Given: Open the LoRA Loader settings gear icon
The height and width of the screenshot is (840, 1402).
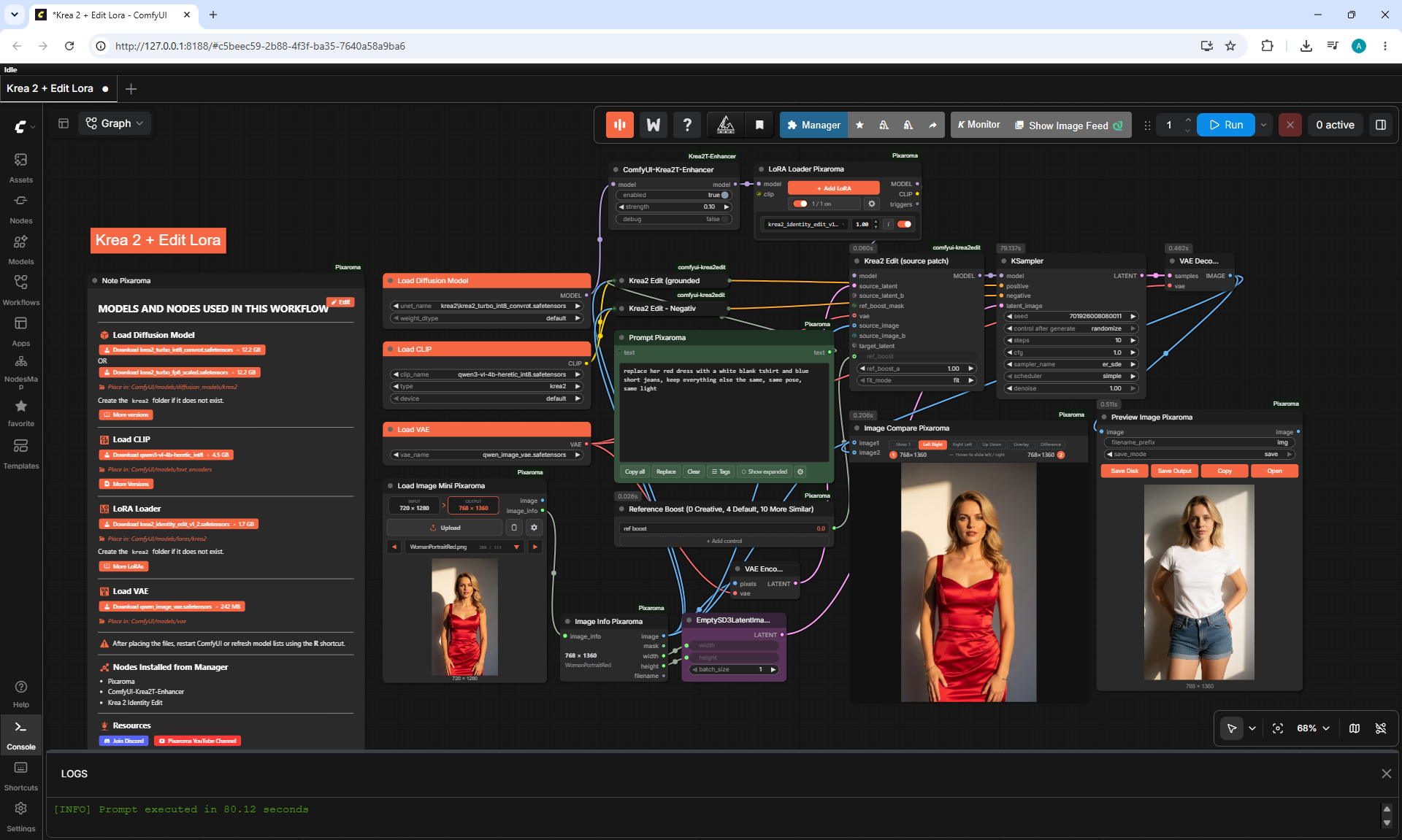Looking at the screenshot, I should [872, 204].
